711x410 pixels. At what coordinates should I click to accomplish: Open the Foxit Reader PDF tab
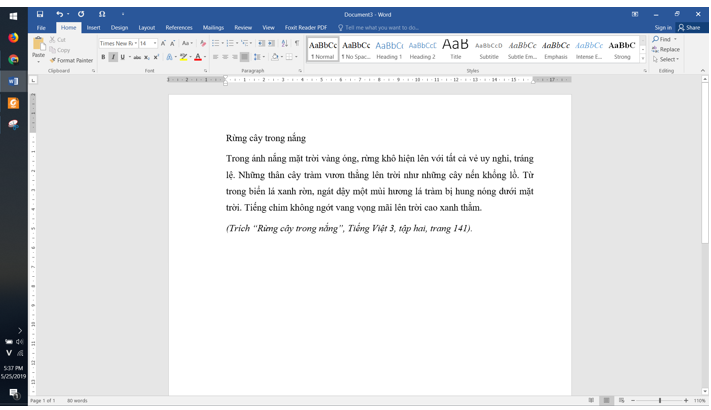tap(306, 28)
